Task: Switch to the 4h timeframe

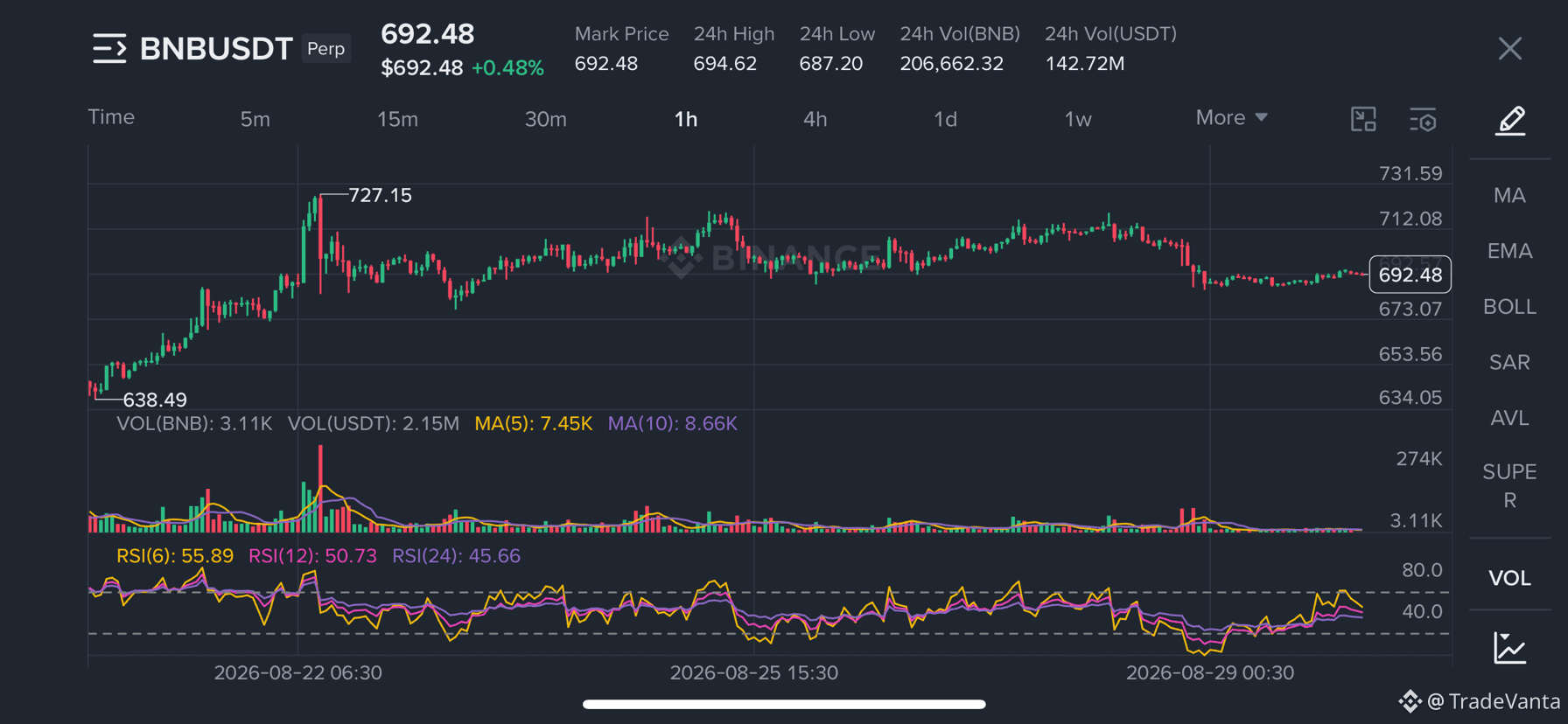Action: click(x=815, y=119)
